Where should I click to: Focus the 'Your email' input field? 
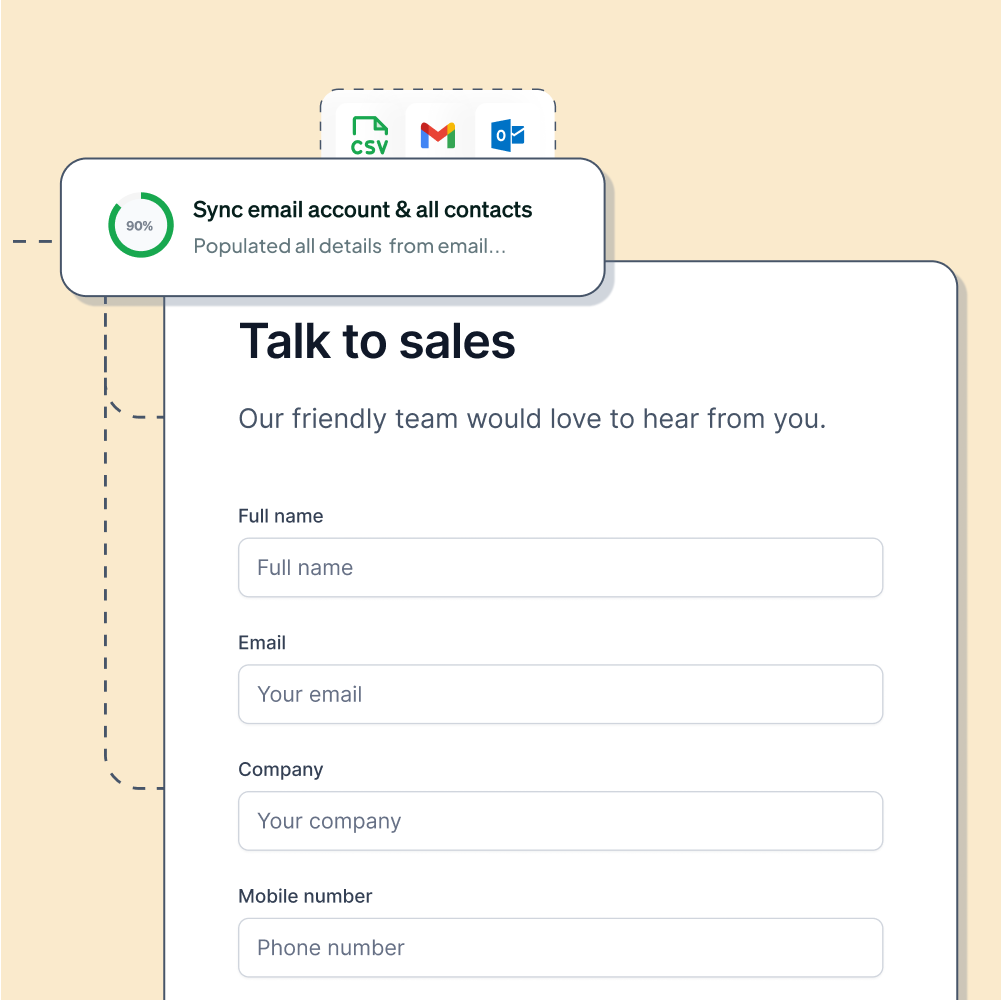tap(560, 694)
